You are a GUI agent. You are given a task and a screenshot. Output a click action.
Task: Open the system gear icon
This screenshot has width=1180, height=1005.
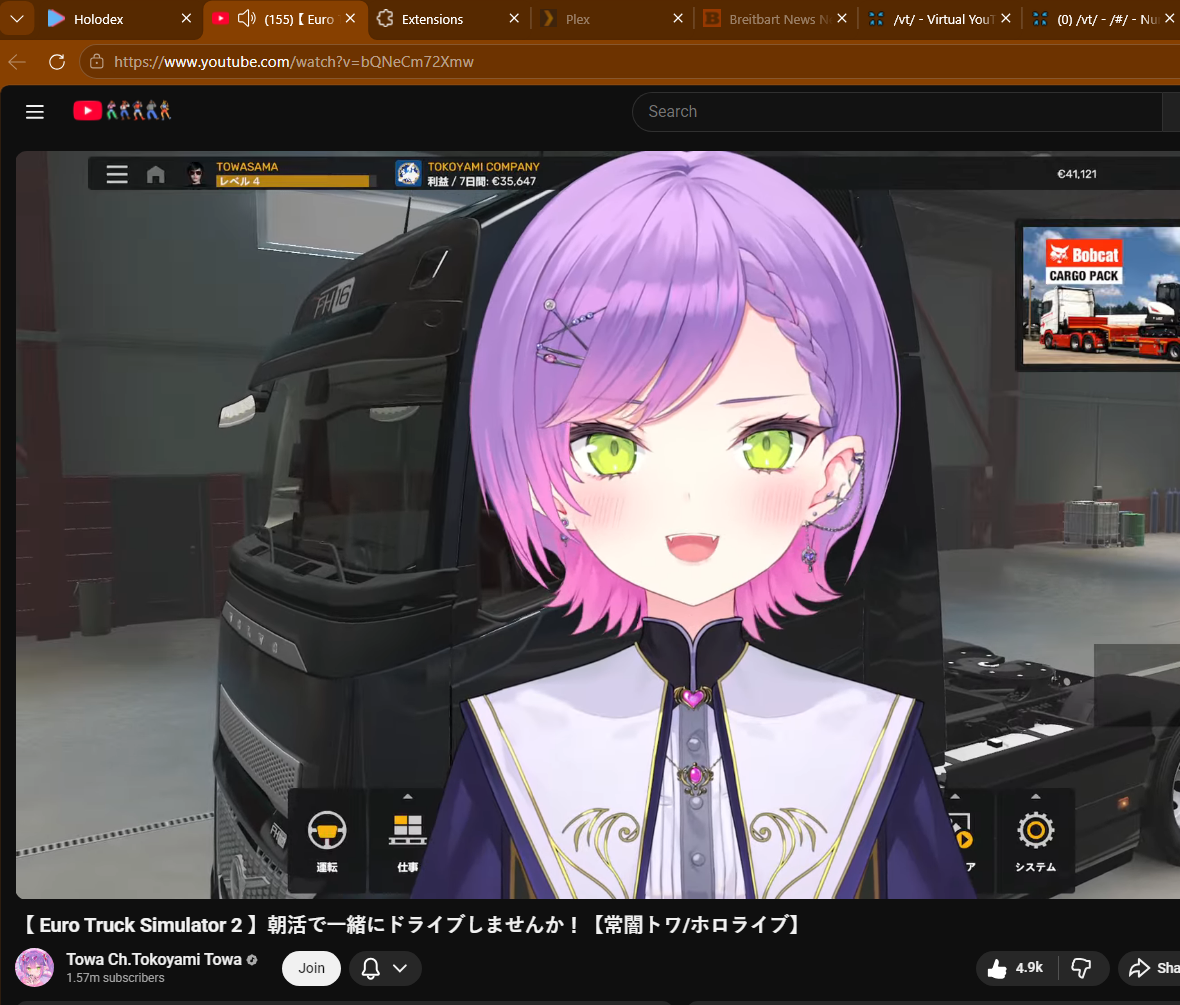[x=1036, y=830]
